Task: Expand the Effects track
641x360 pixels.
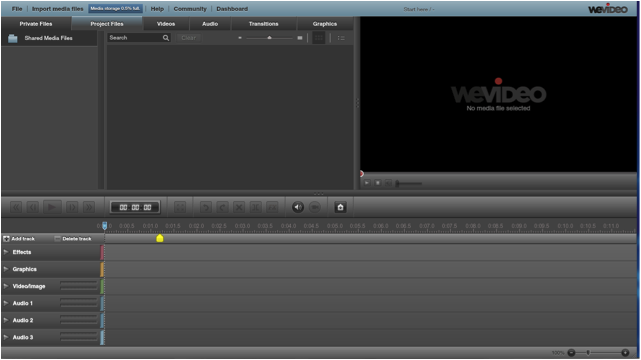Action: 6,252
